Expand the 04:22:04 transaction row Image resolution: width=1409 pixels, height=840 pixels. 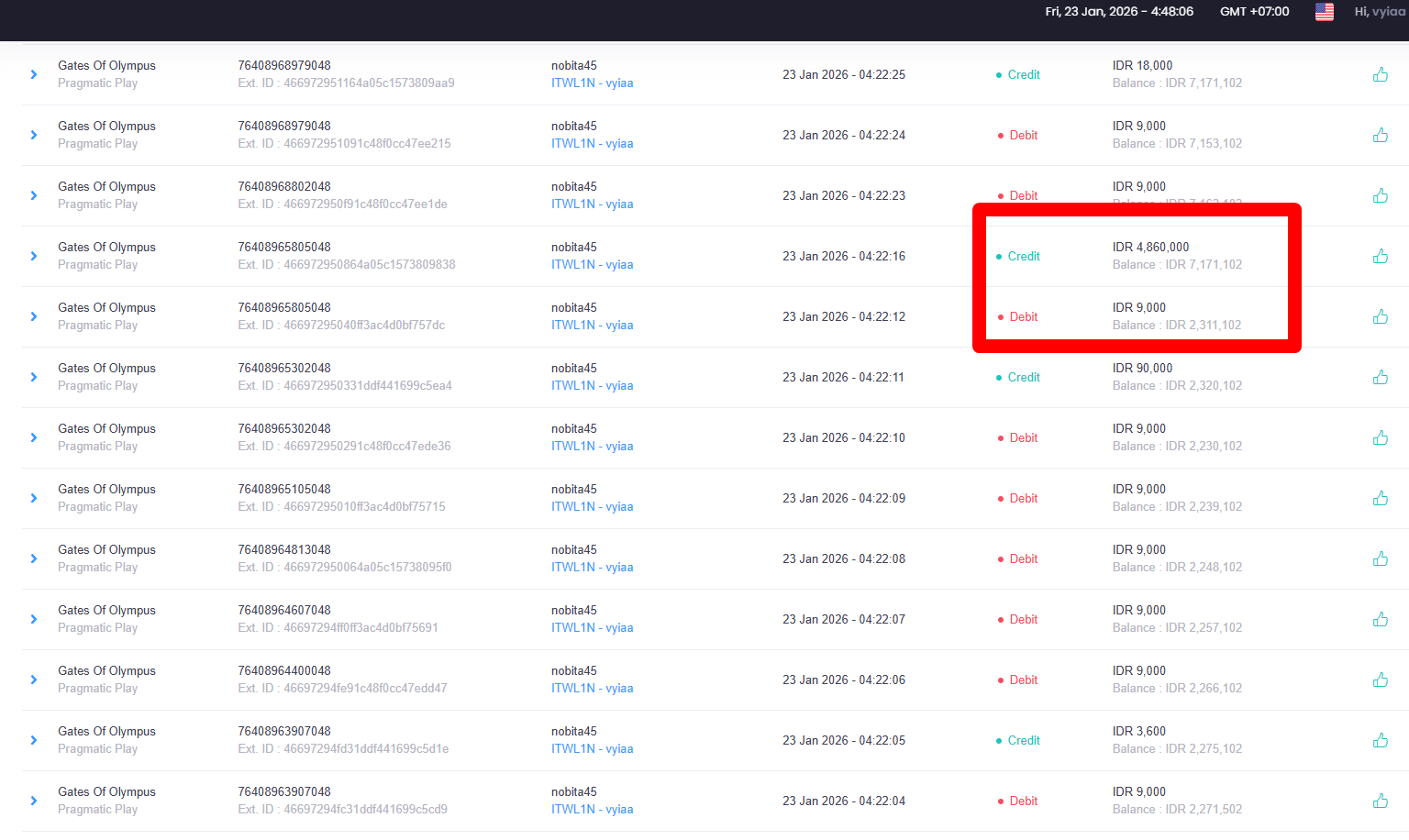tap(34, 801)
